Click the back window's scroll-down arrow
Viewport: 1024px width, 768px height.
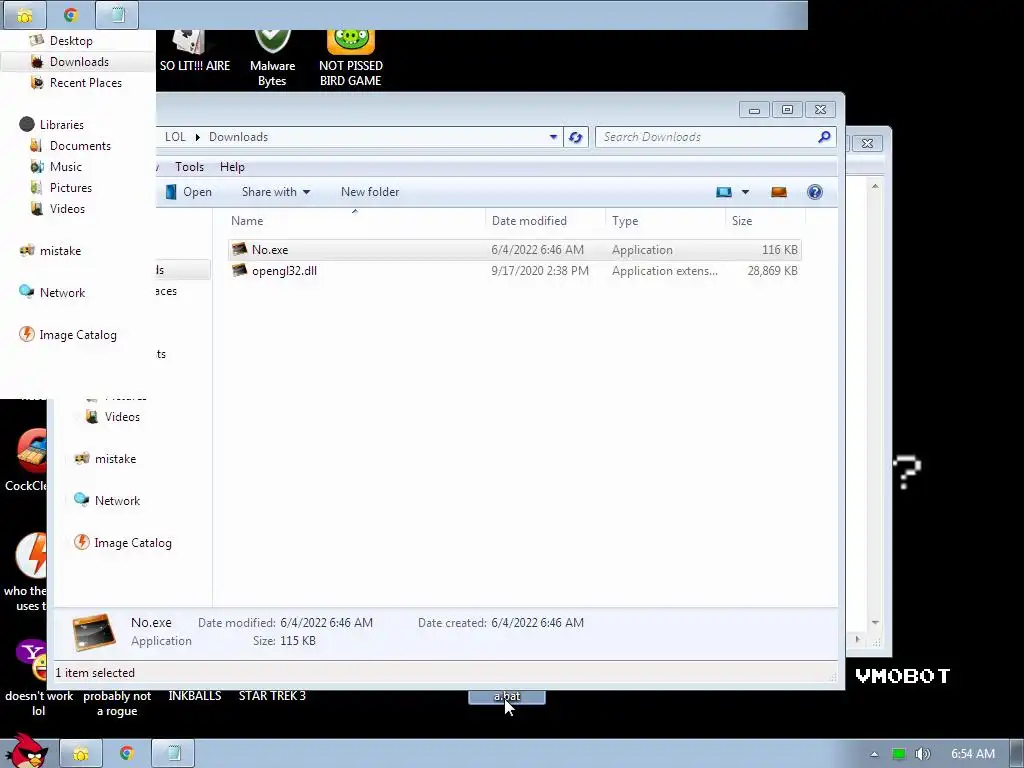pyautogui.click(x=875, y=622)
